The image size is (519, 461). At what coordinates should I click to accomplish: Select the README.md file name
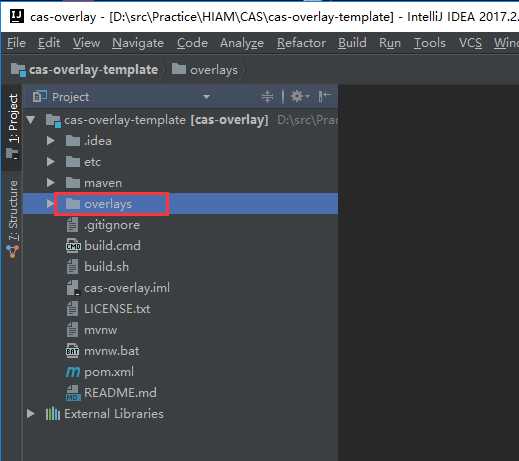(120, 393)
